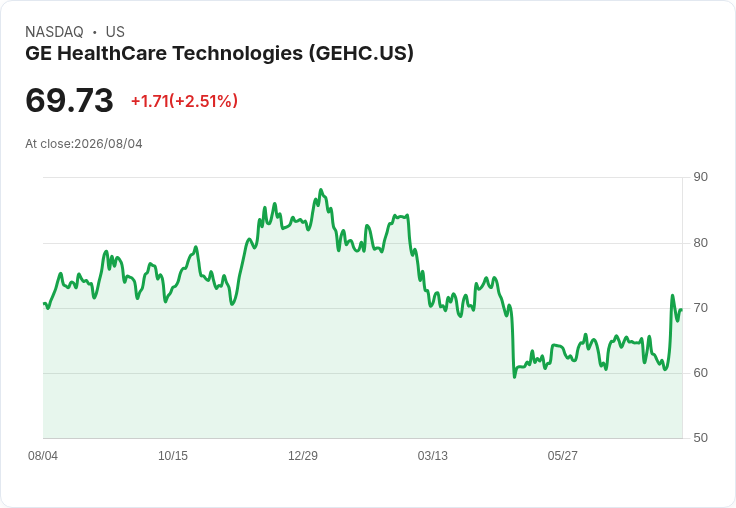Click the GE HealthCare Technologies (GEHC.US) title
Viewport: 736px width, 508px height.
[219, 53]
